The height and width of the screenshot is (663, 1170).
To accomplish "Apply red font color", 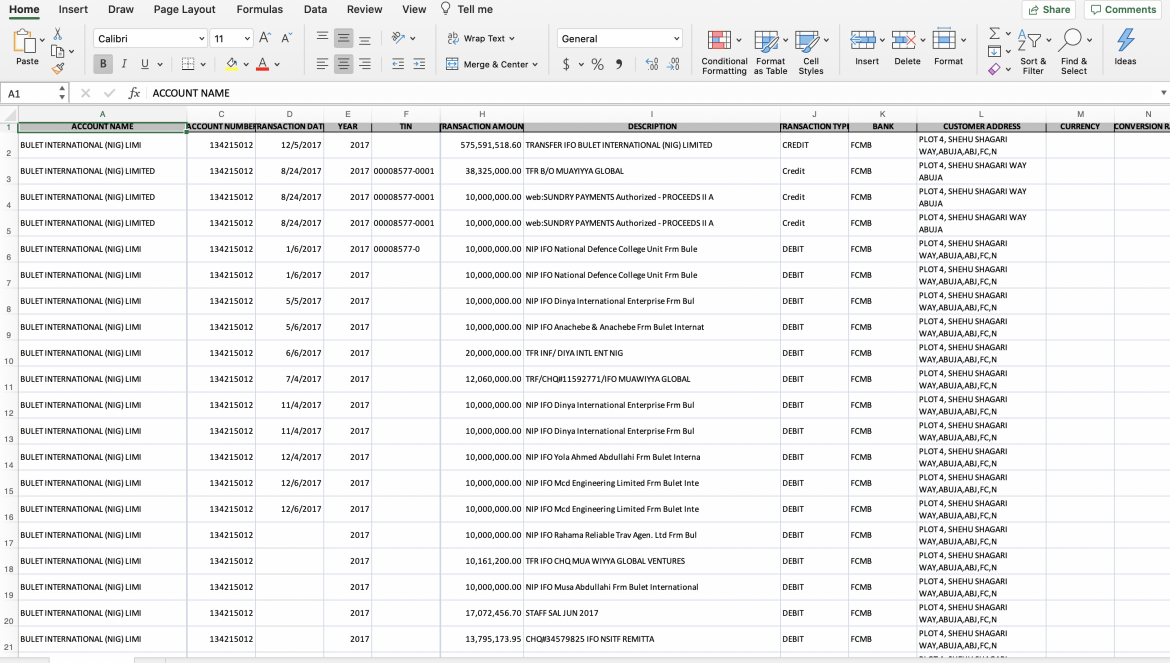I will pos(262,64).
